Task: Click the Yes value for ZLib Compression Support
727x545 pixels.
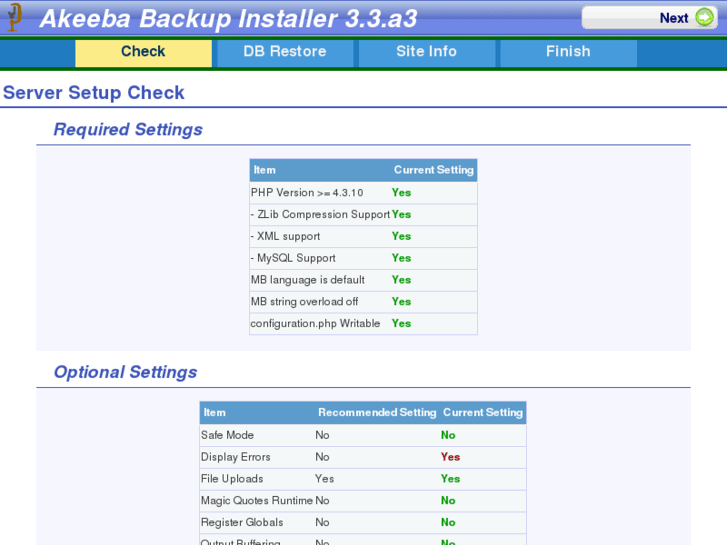Action: (402, 214)
